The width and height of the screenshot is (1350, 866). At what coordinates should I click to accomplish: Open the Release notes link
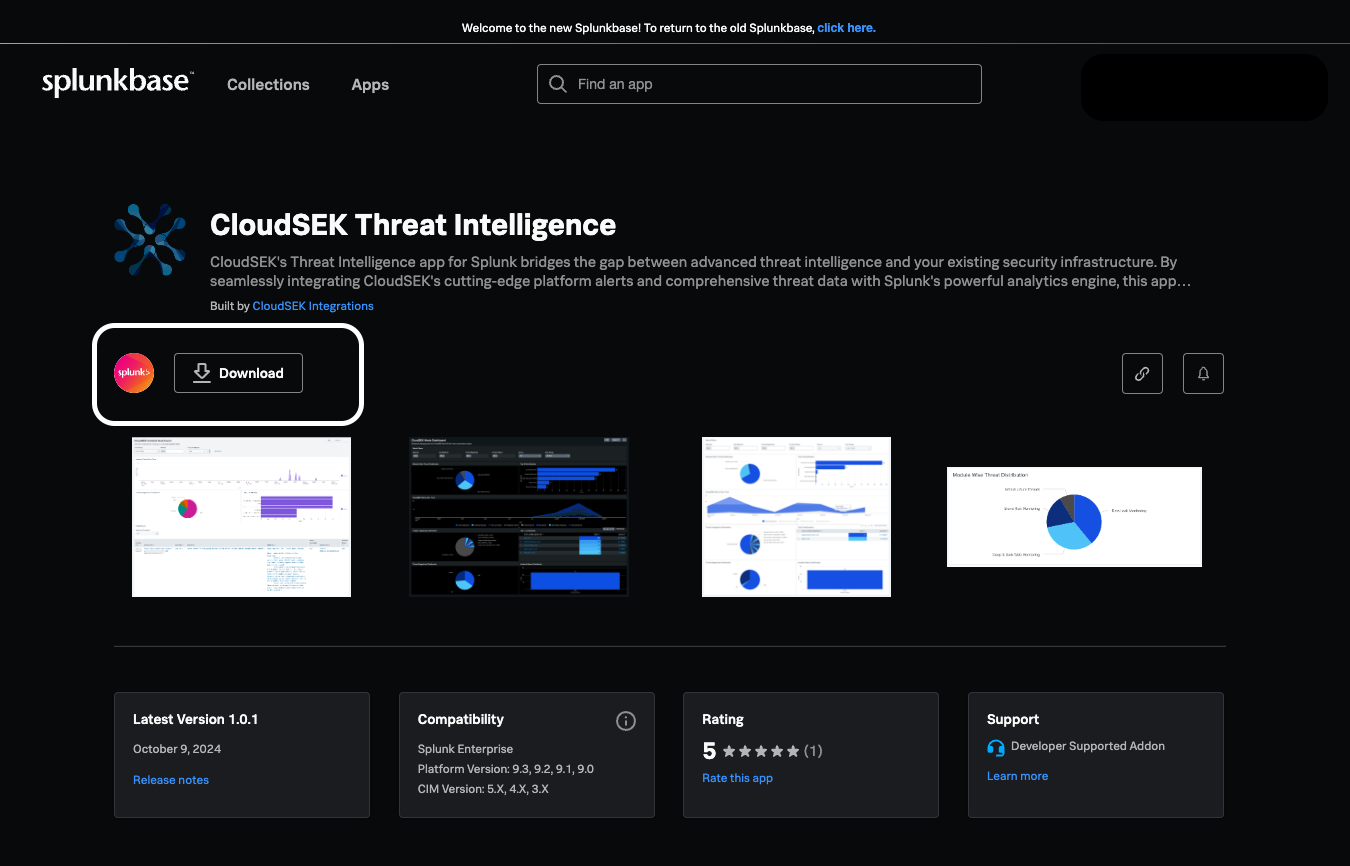[171, 780]
